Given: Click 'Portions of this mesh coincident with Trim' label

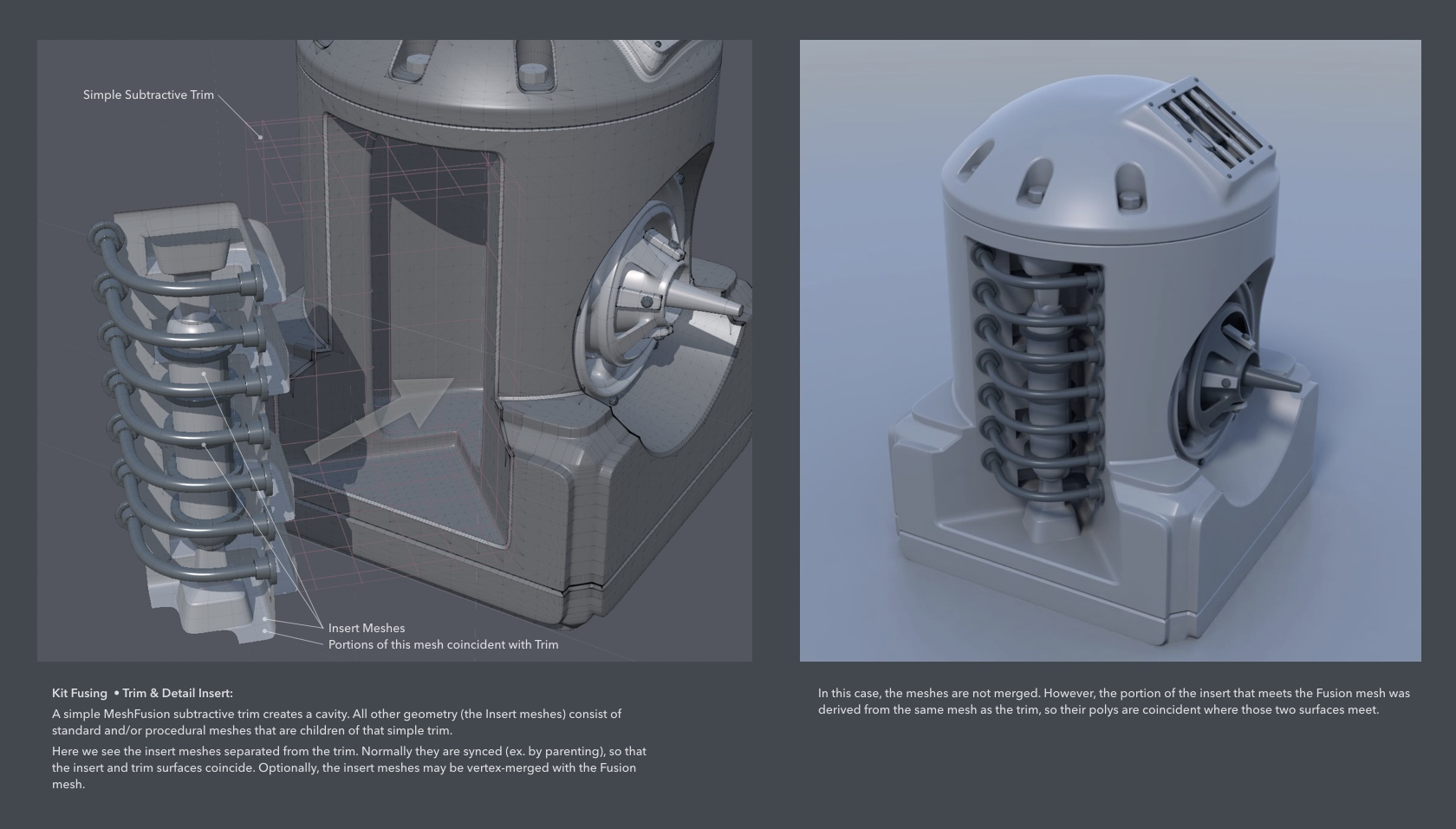Looking at the screenshot, I should [443, 644].
